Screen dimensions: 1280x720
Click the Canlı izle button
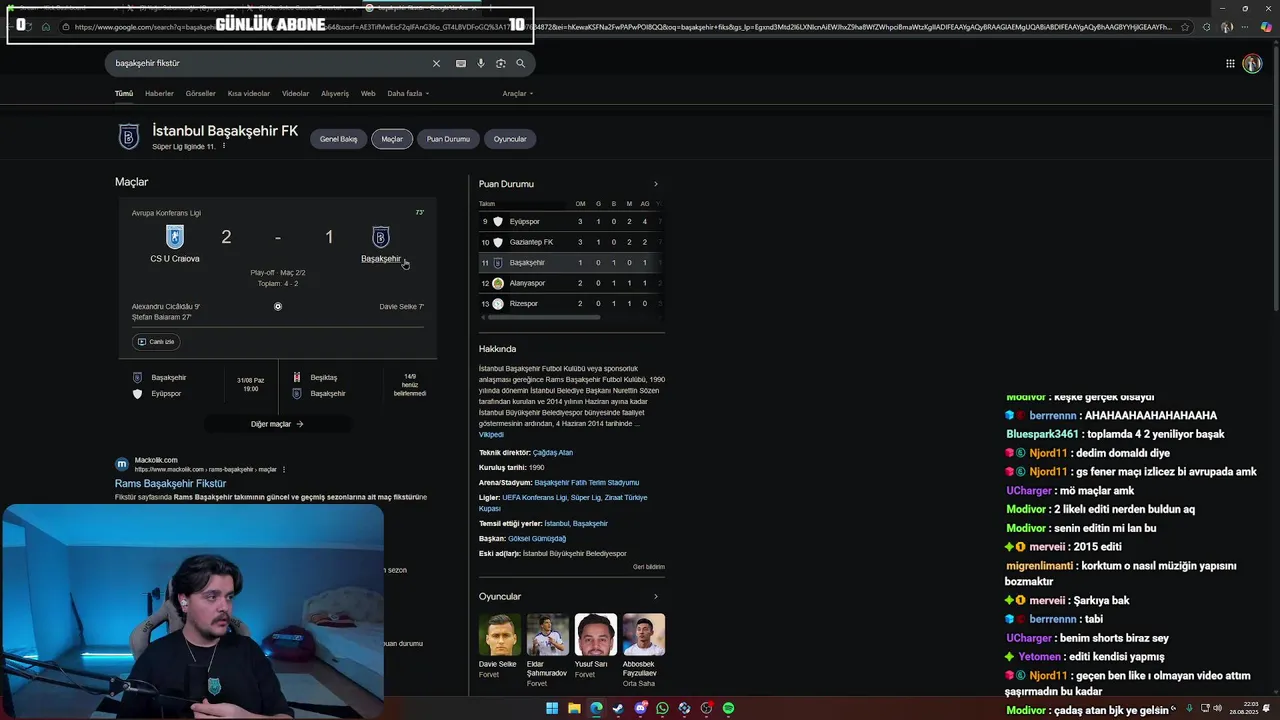point(156,342)
